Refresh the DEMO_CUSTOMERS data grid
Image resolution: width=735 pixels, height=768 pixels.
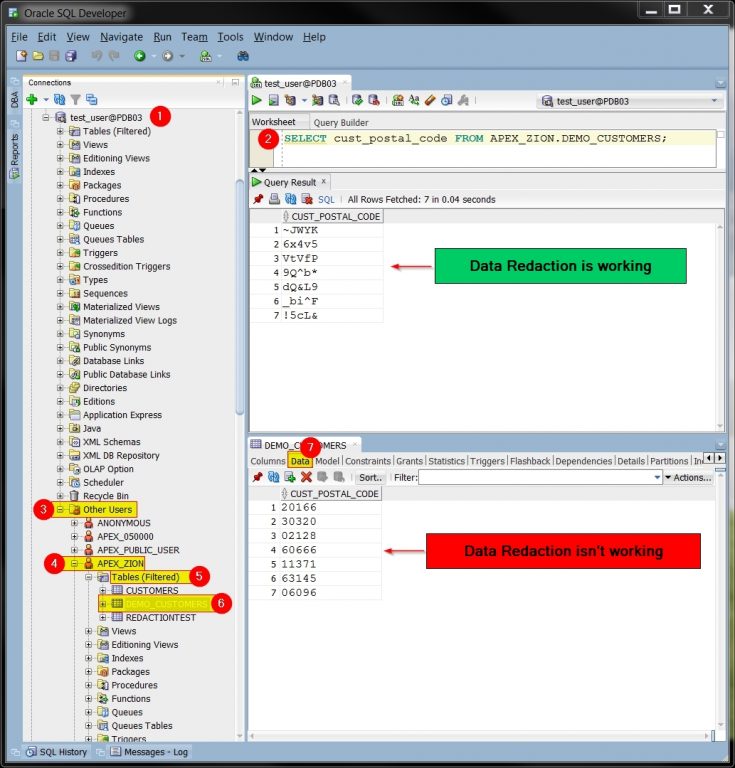coord(274,477)
